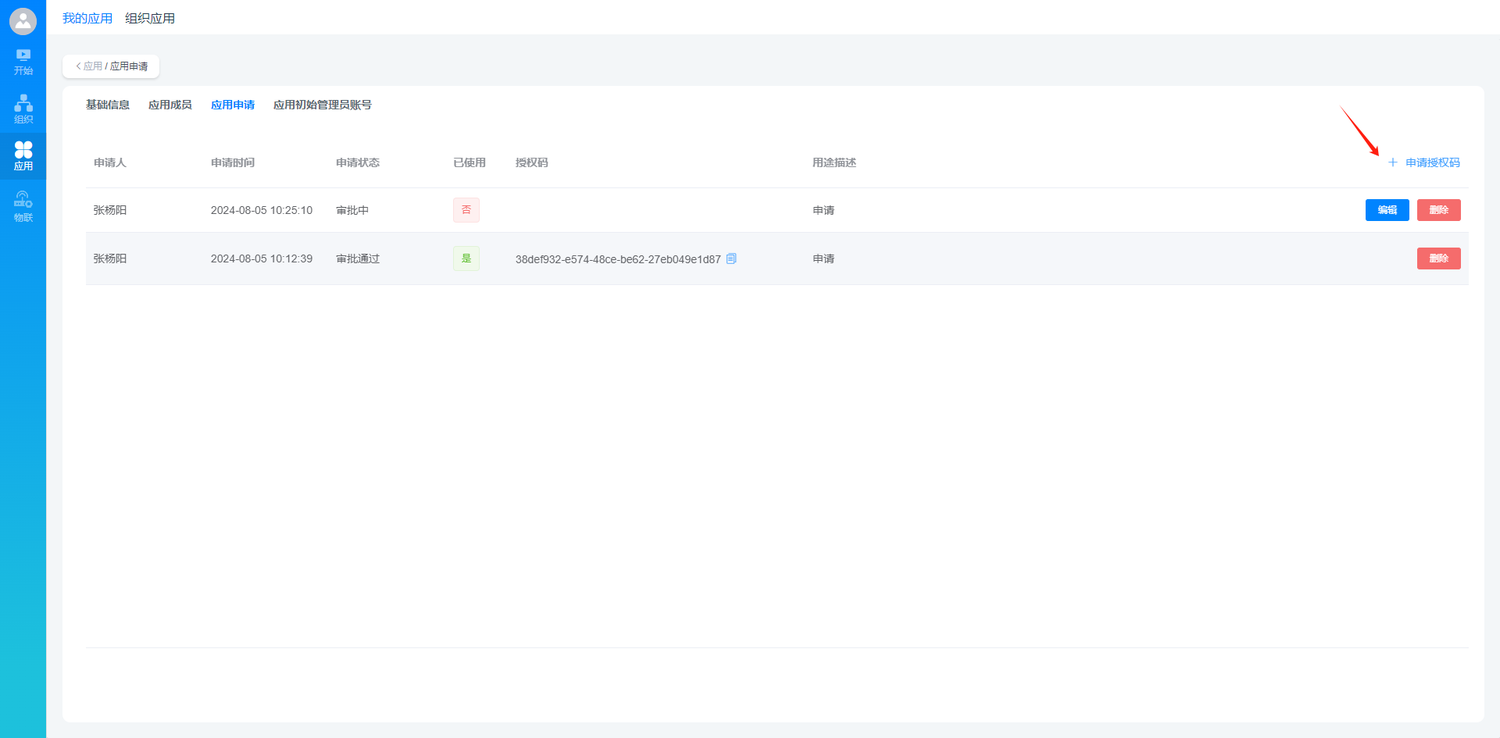Copy the authorization code with copy icon
The height and width of the screenshot is (738, 1500).
coord(731,259)
